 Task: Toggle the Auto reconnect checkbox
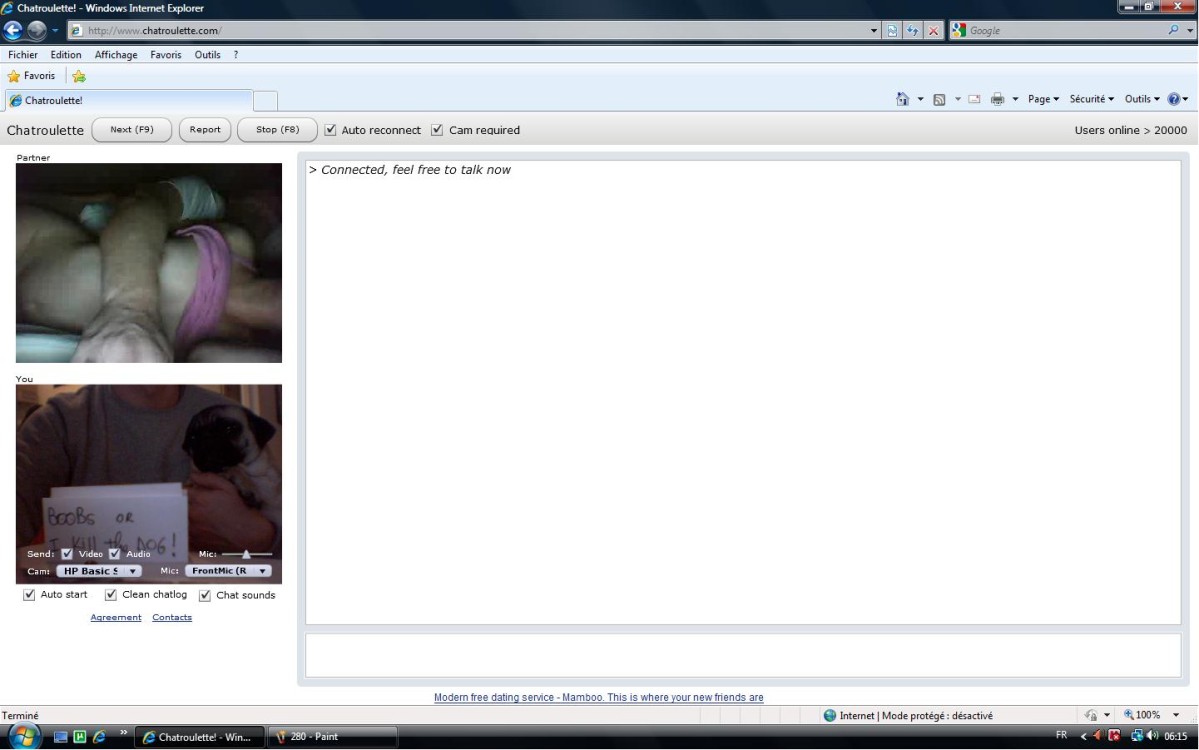(x=330, y=130)
